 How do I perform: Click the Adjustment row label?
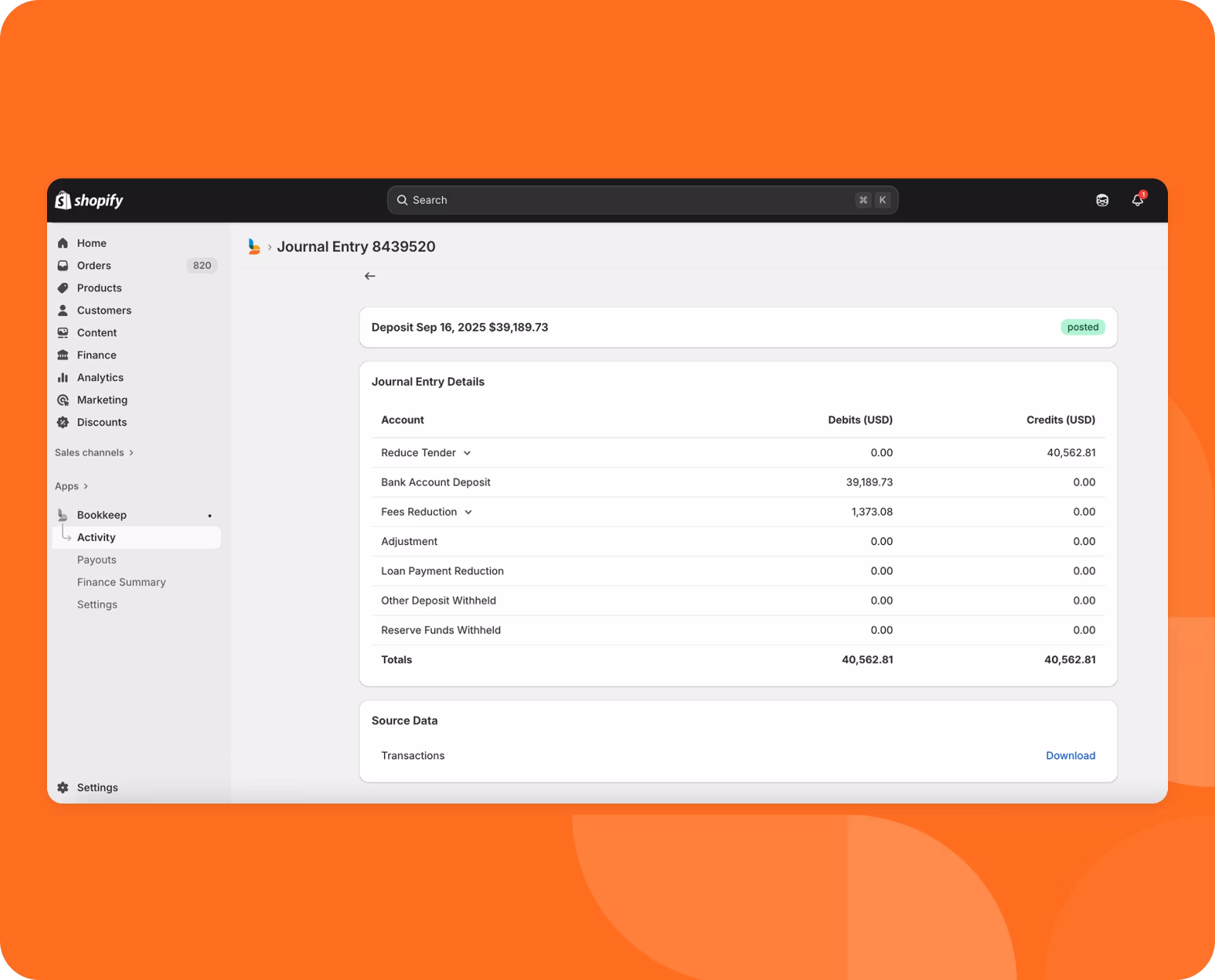coord(409,542)
